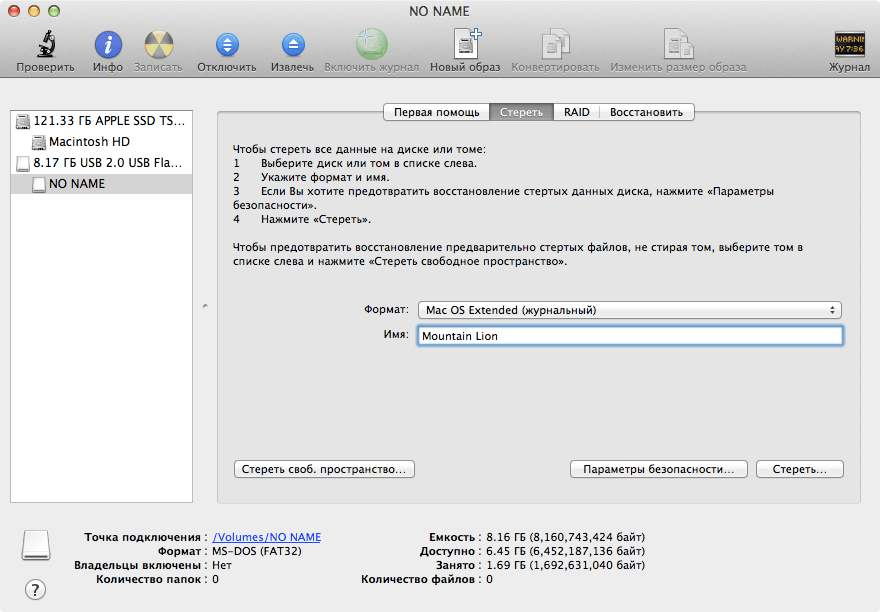Click the Проверить microscope icon
The image size is (880, 612).
[x=45, y=46]
